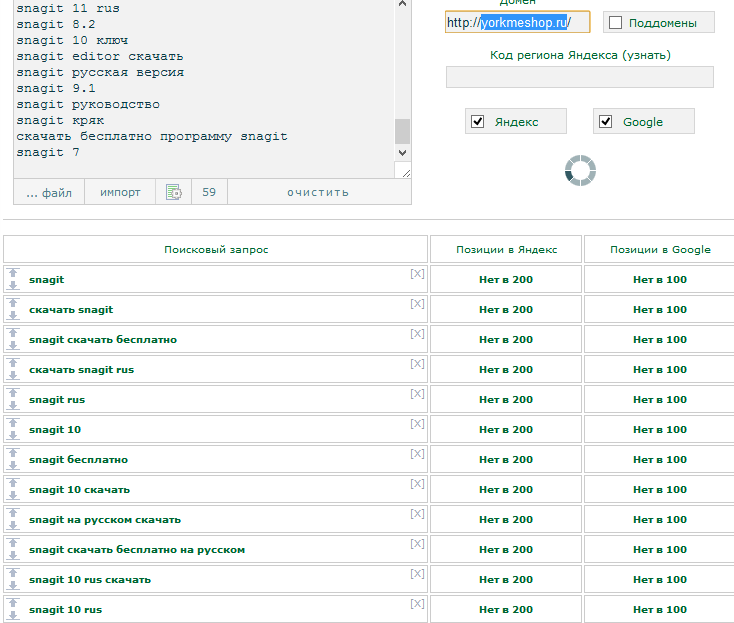Click the domain input field with yorkmeshop.ru
Image resolution: width=734 pixels, height=623 pixels.
click(x=517, y=22)
